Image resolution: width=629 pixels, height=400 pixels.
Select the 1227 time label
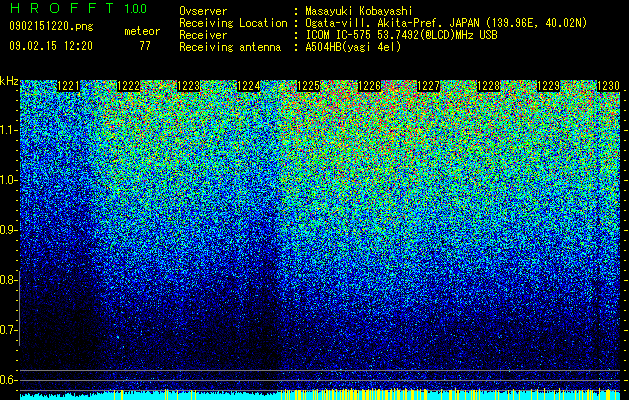pos(428,86)
